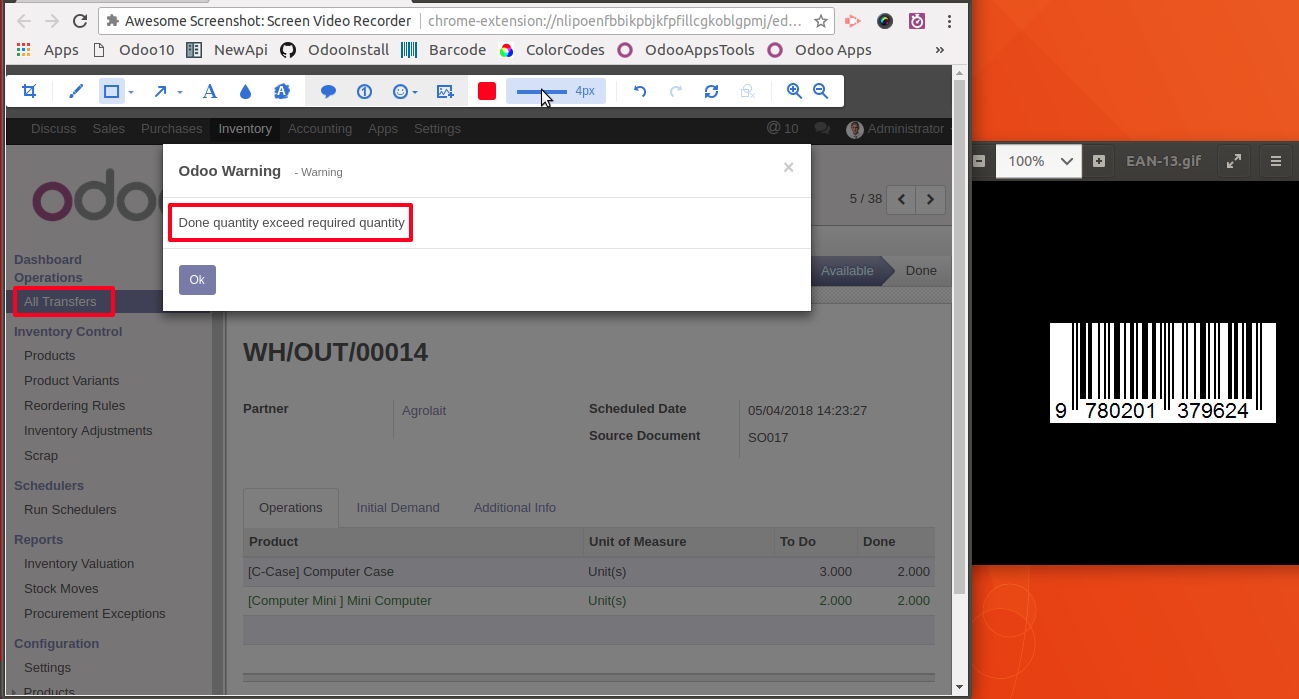The height and width of the screenshot is (699, 1299).
Task: Open the red color swatch picker
Action: pyautogui.click(x=487, y=91)
